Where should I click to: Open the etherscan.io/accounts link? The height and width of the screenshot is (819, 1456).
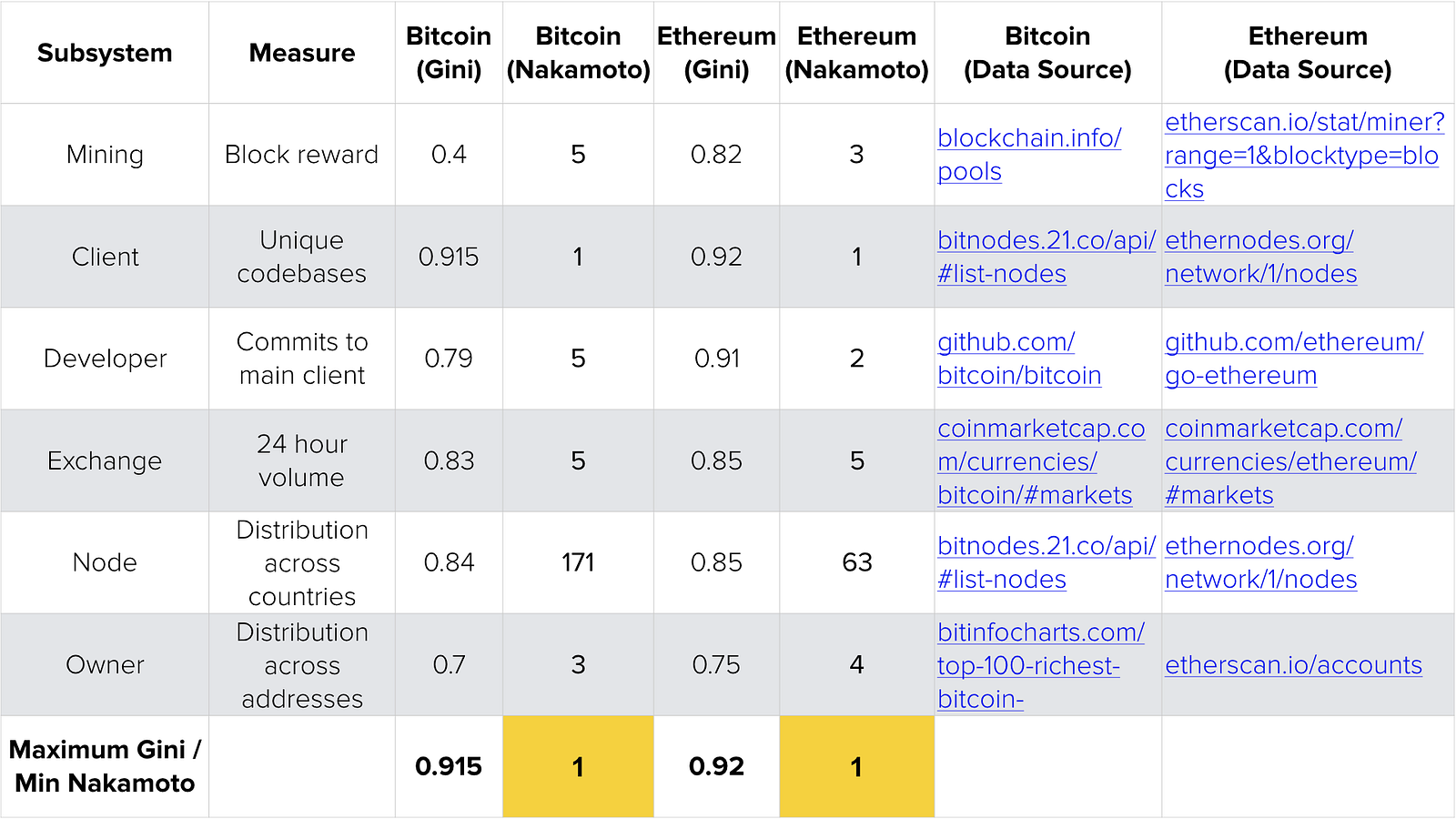coord(1293,666)
